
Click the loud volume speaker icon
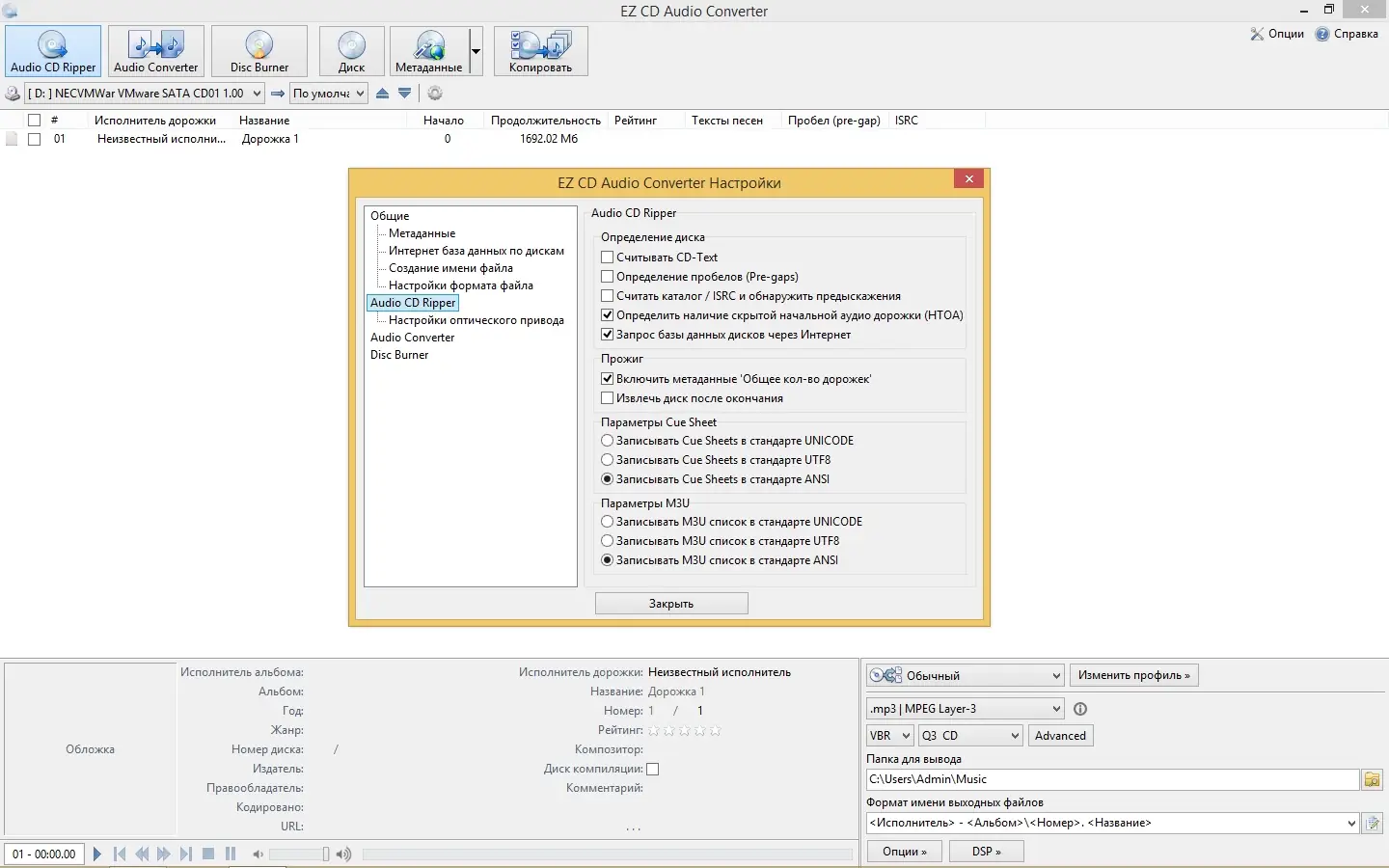tap(343, 854)
